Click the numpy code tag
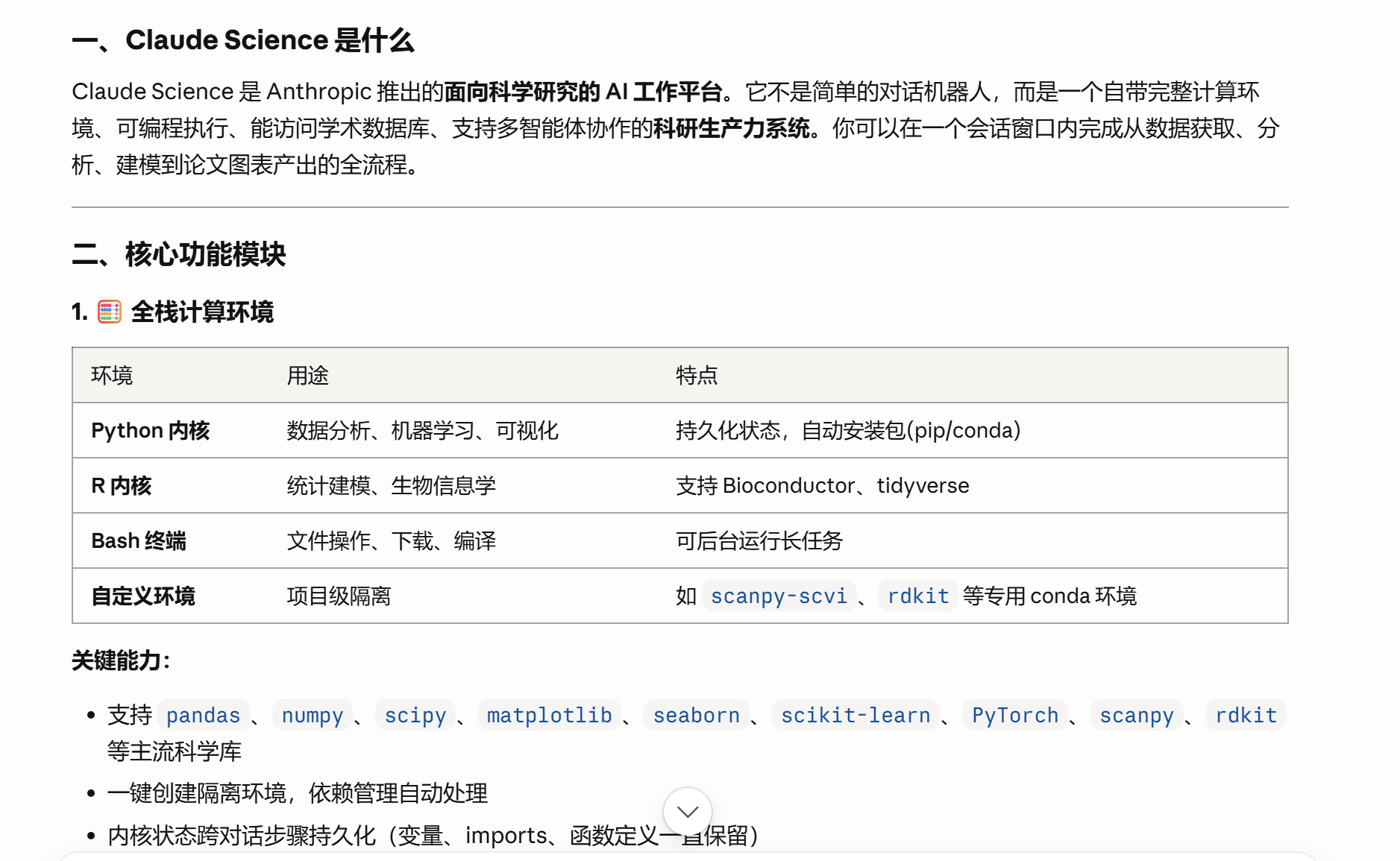1400x861 pixels. coord(312,715)
